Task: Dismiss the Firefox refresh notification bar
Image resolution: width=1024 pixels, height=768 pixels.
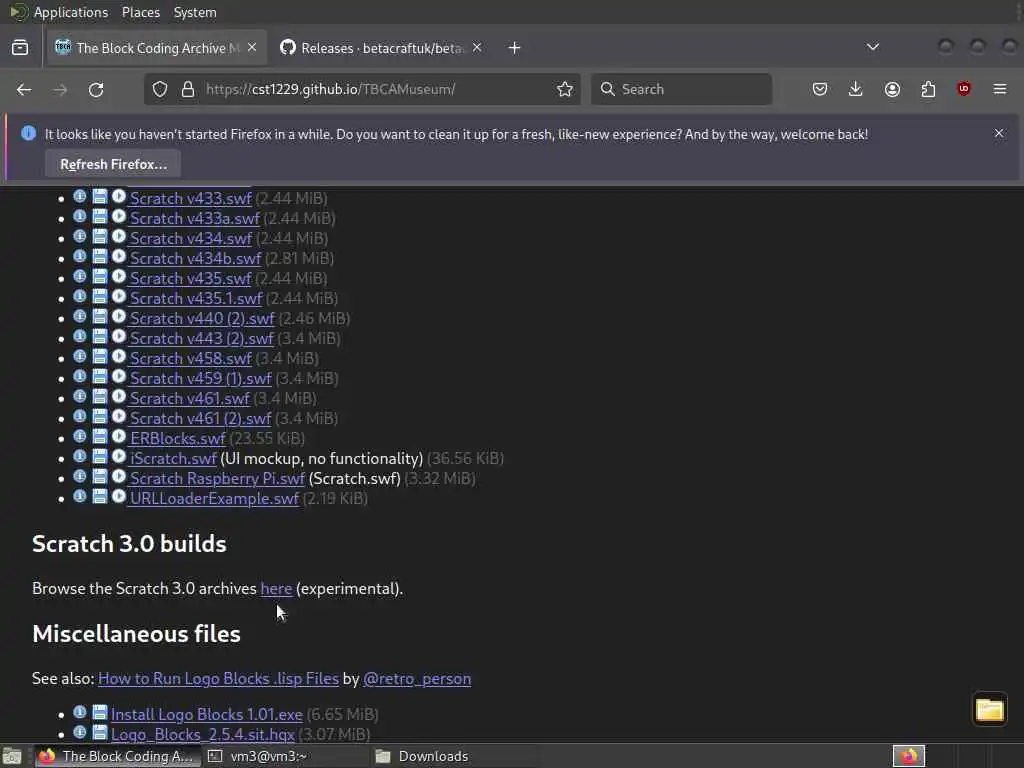Action: pyautogui.click(x=999, y=133)
